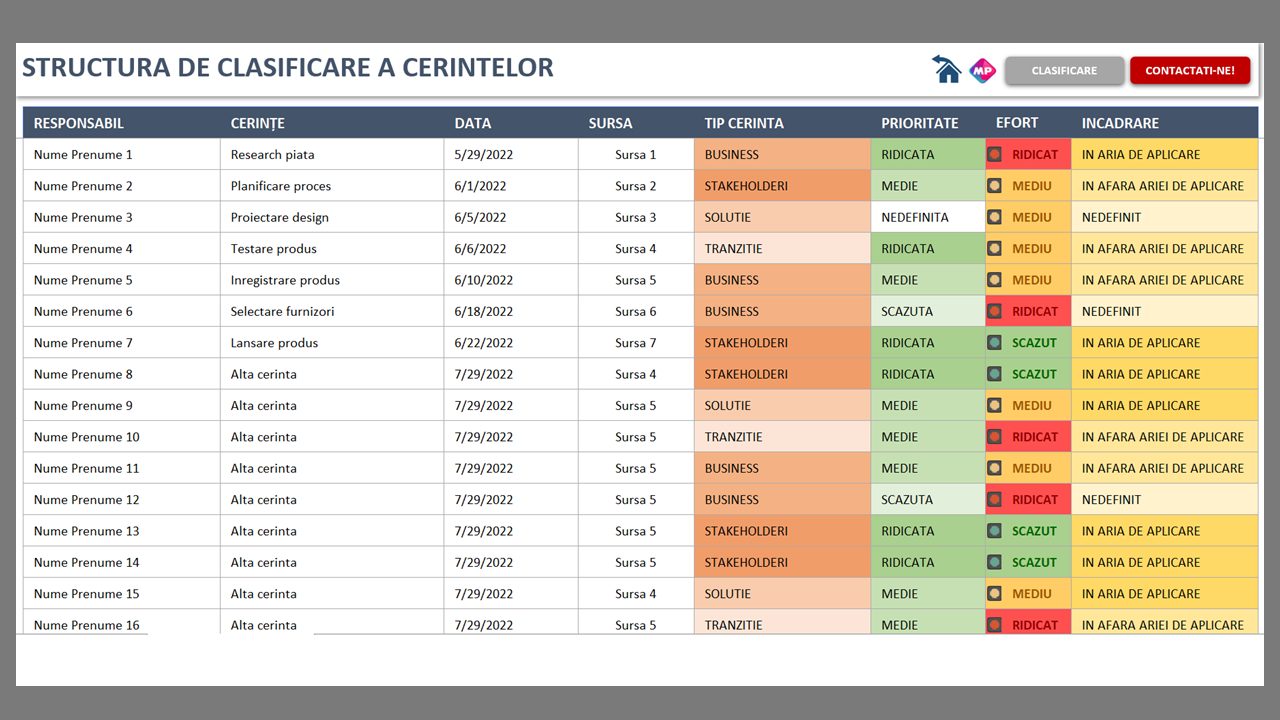The height and width of the screenshot is (720, 1280).
Task: Click the green effort icon for Nume Prenume 13
Action: [x=994, y=531]
